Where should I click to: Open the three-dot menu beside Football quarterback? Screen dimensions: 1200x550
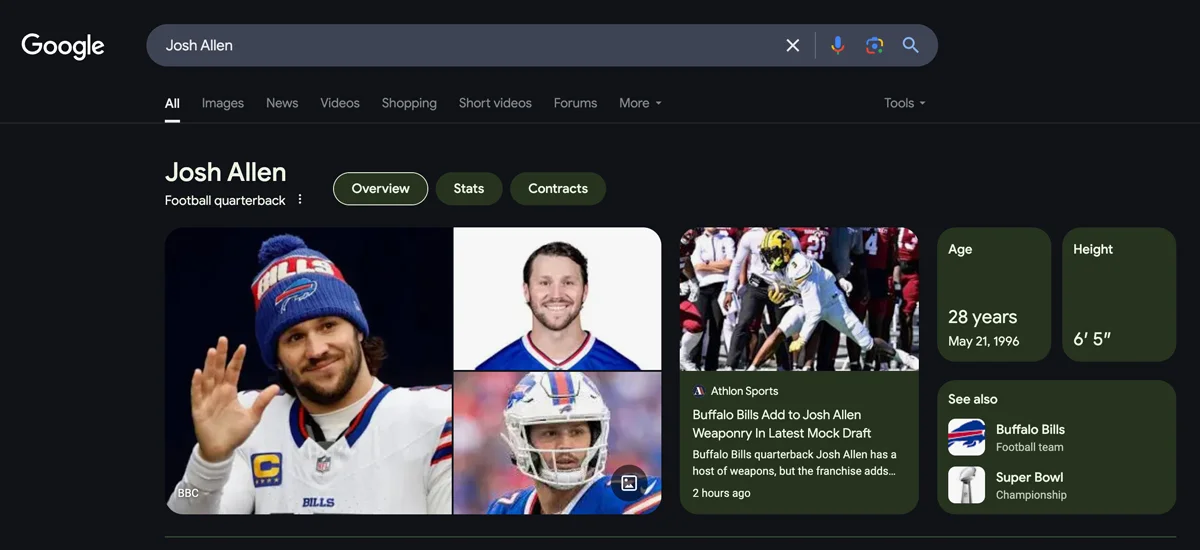pos(299,200)
